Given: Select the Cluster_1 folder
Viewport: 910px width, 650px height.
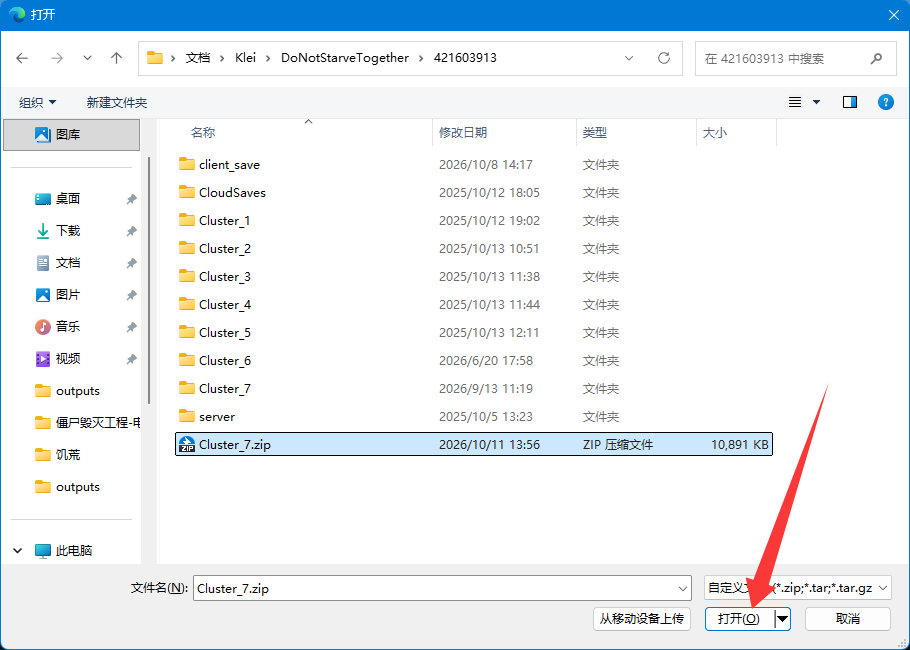Looking at the screenshot, I should (474, 221).
